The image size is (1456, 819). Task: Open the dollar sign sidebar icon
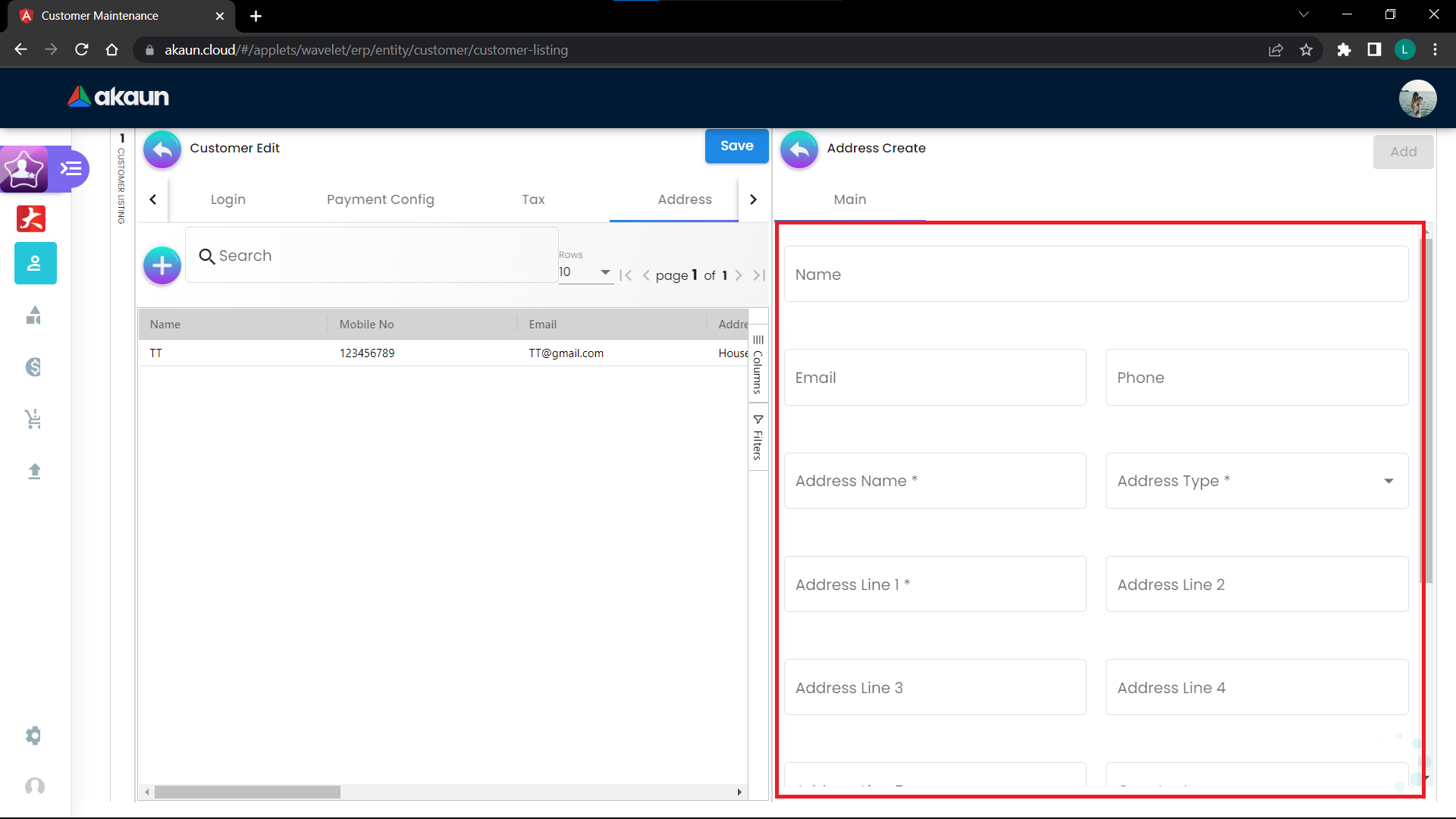33,367
